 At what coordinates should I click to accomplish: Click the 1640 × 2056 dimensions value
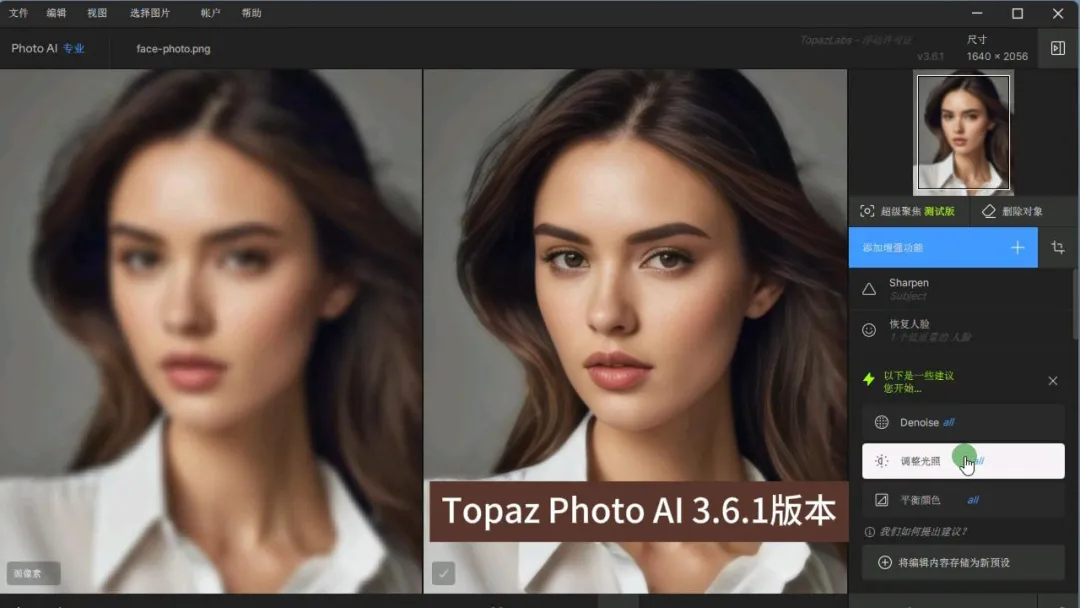click(x=997, y=56)
